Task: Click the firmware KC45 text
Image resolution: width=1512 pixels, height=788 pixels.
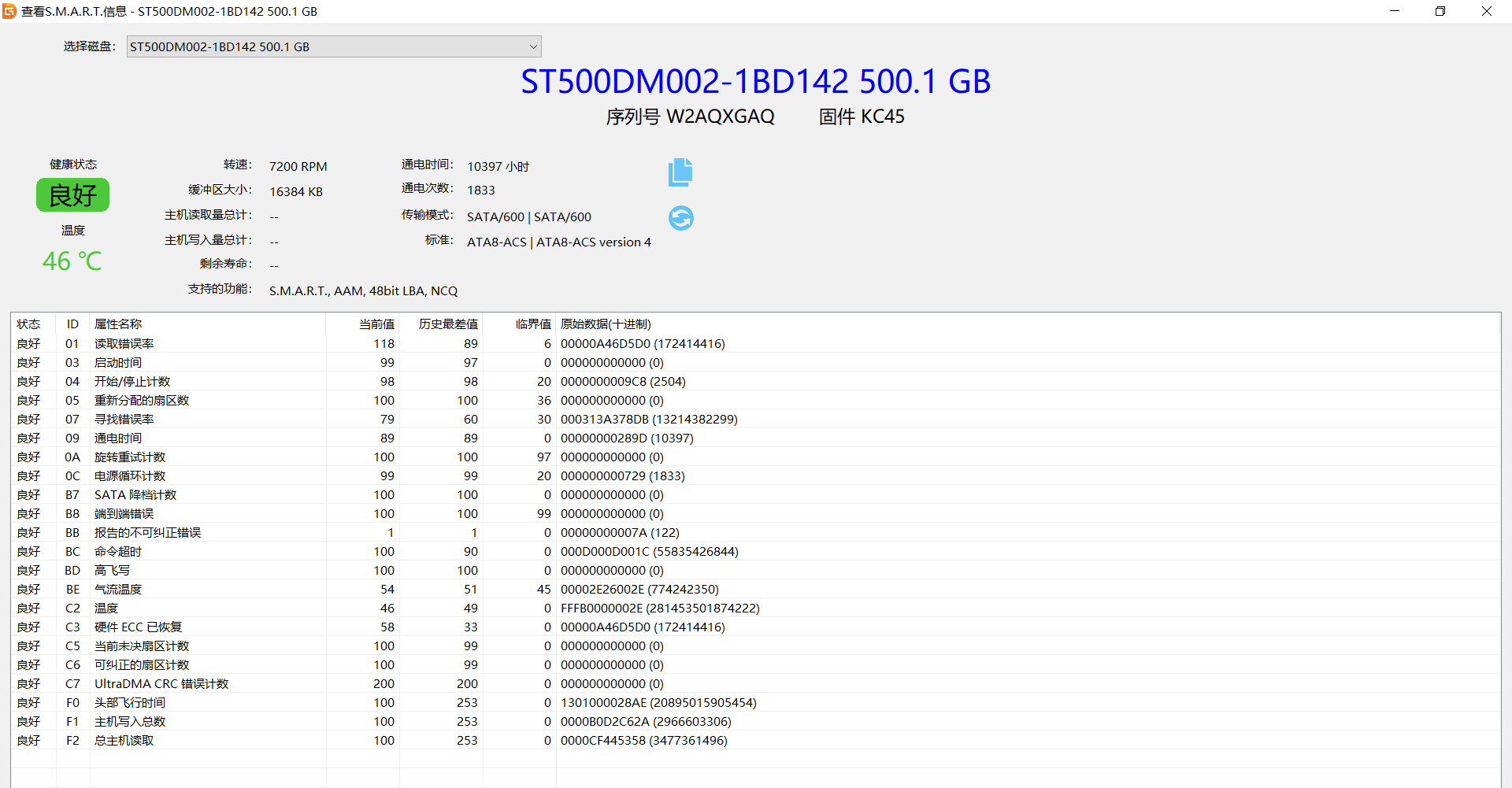Action: pyautogui.click(x=882, y=117)
